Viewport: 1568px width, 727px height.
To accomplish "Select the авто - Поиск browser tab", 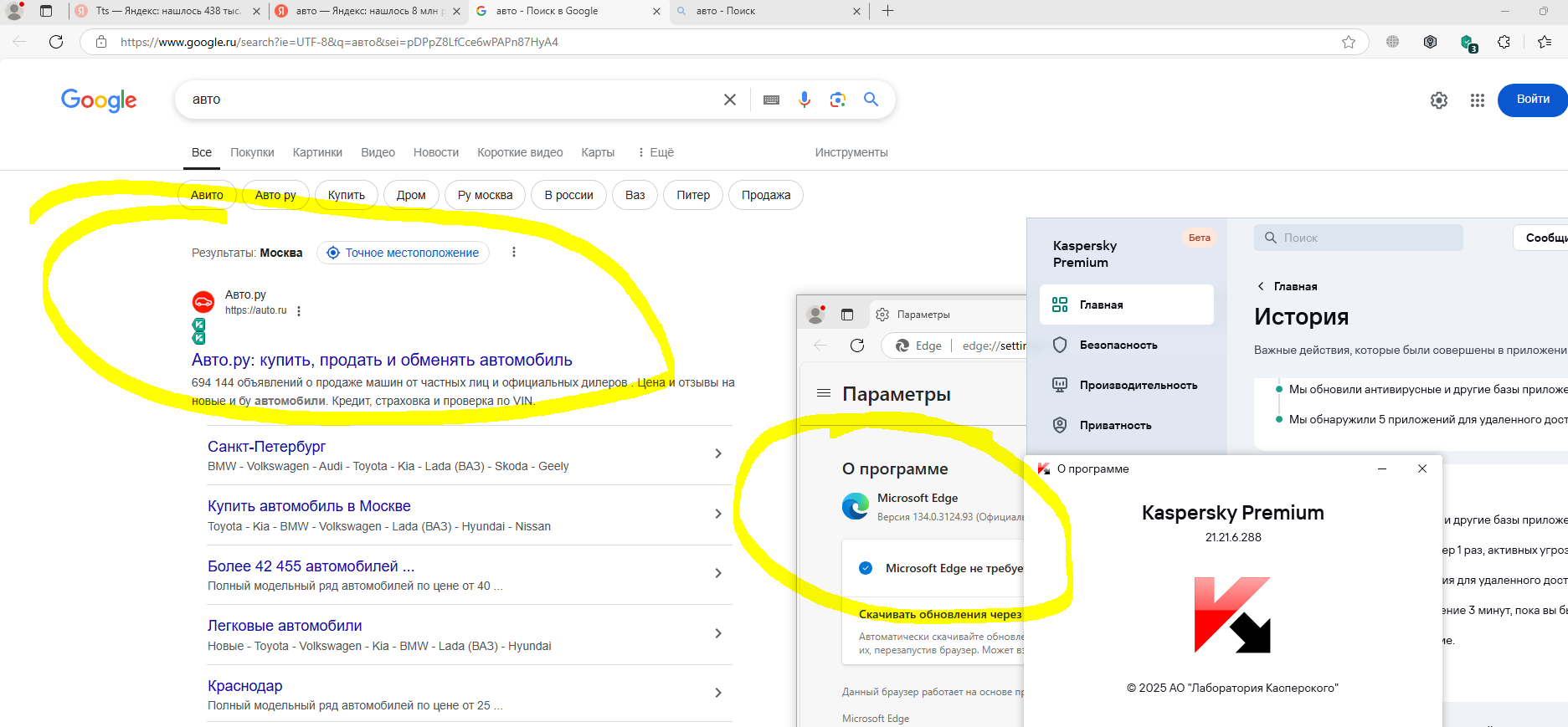I will coord(768,11).
